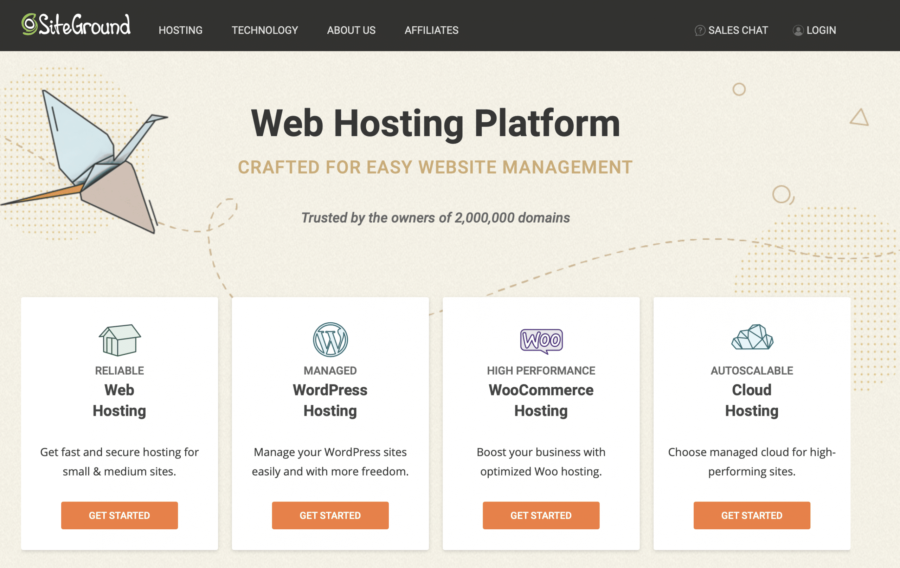Click 'Manage your WordPress sites' description

point(330,461)
